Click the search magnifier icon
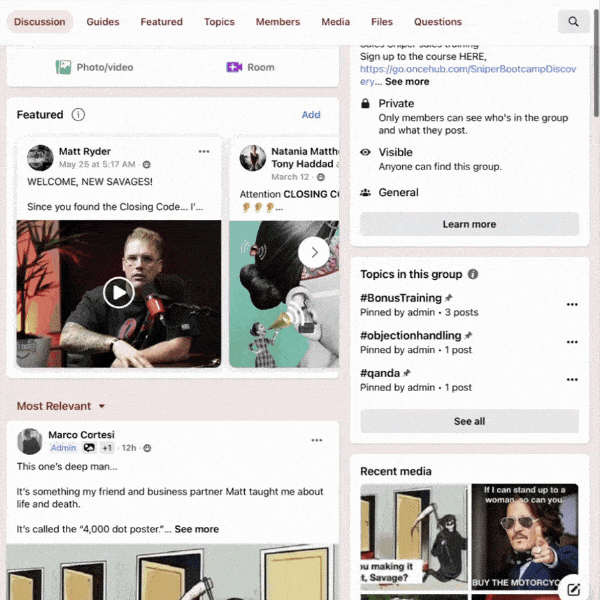 coord(573,22)
